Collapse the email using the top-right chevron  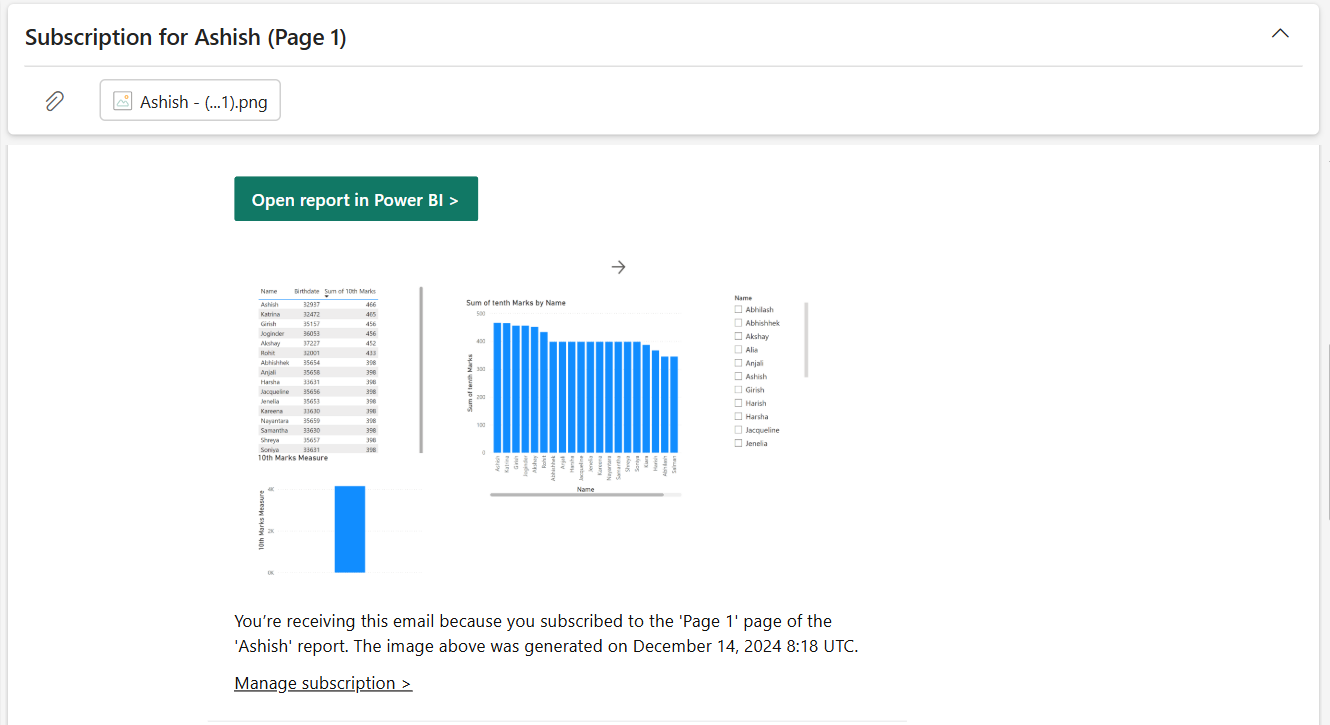point(1280,33)
